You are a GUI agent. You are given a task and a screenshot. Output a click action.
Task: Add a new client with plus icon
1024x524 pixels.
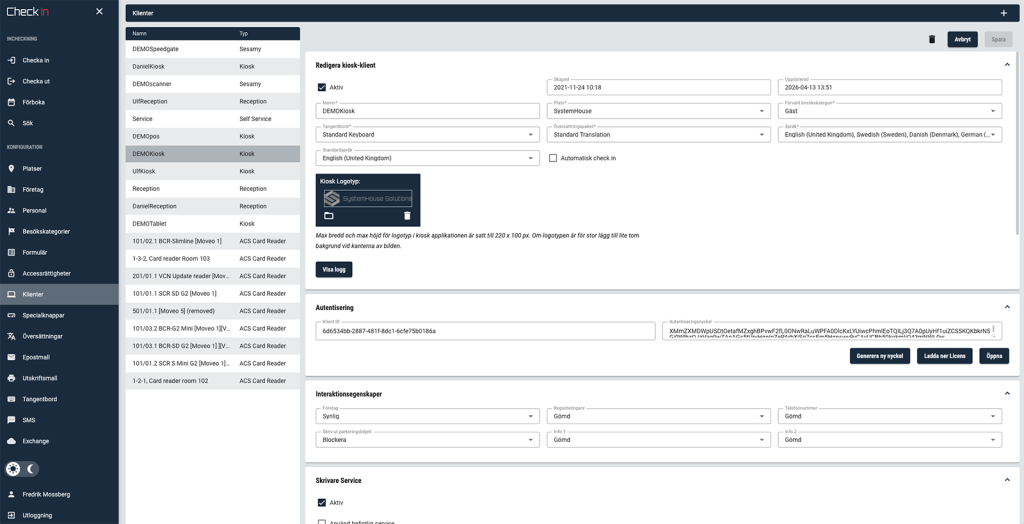pyautogui.click(x=1004, y=13)
